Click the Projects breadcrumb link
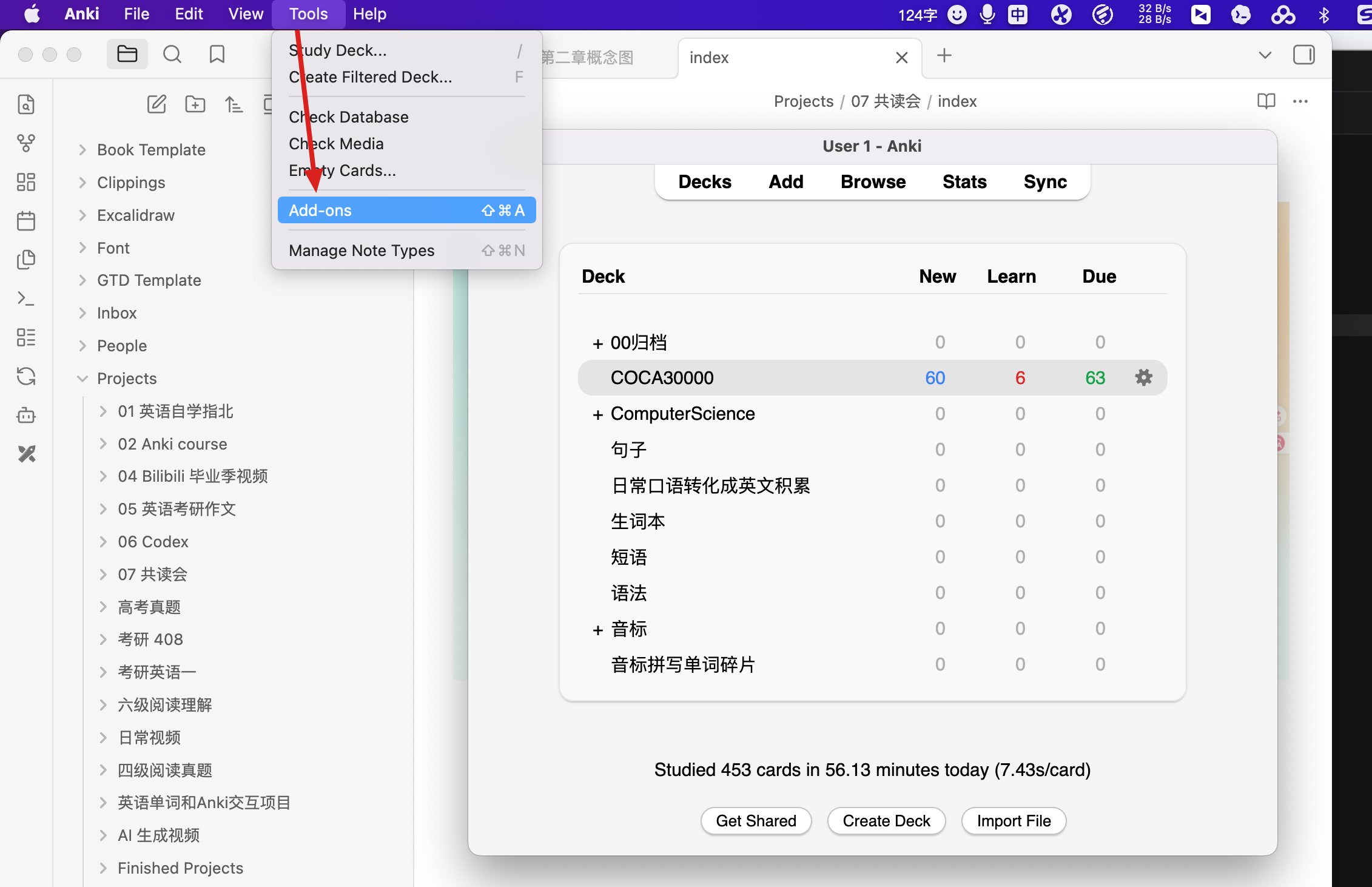 click(804, 101)
